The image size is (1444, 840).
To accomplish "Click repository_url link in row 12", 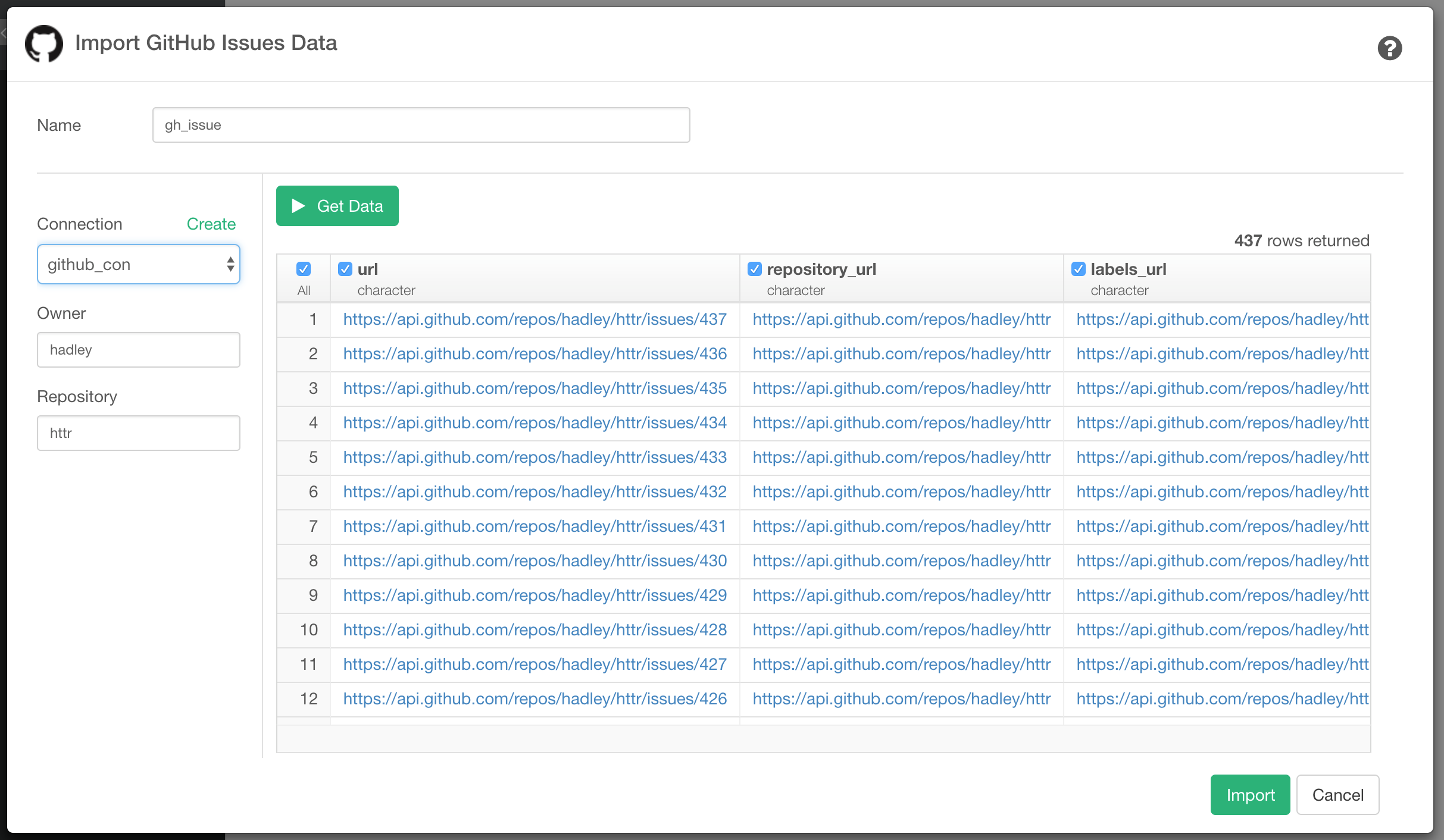I will pyautogui.click(x=902, y=699).
